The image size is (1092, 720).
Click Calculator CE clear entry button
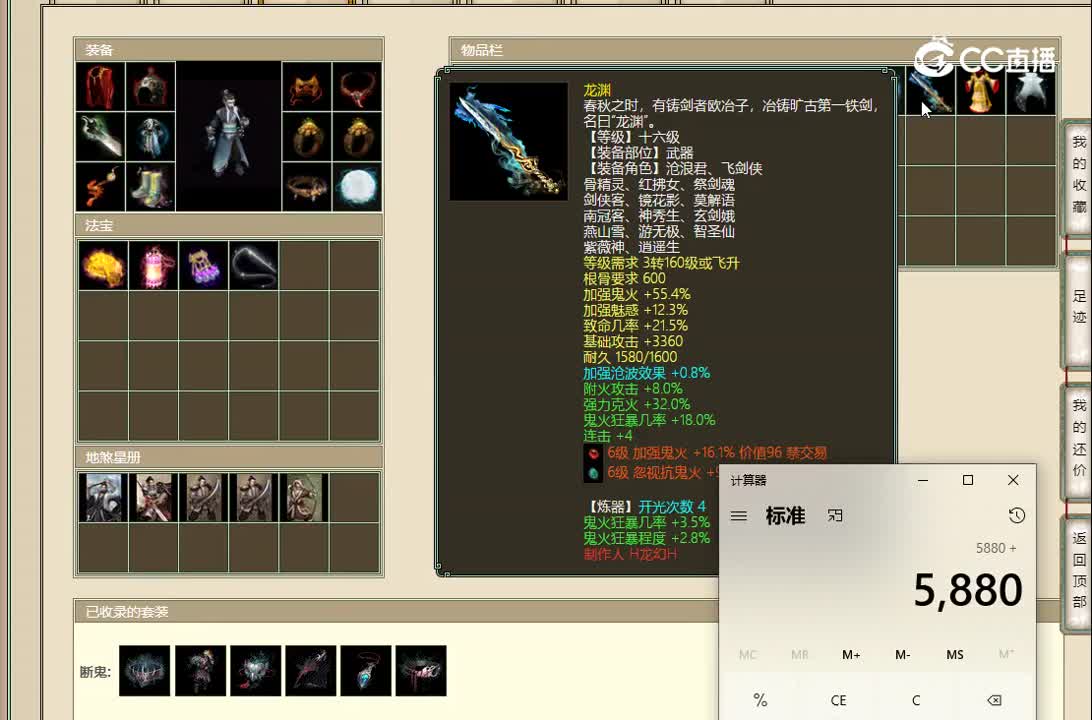click(x=838, y=700)
